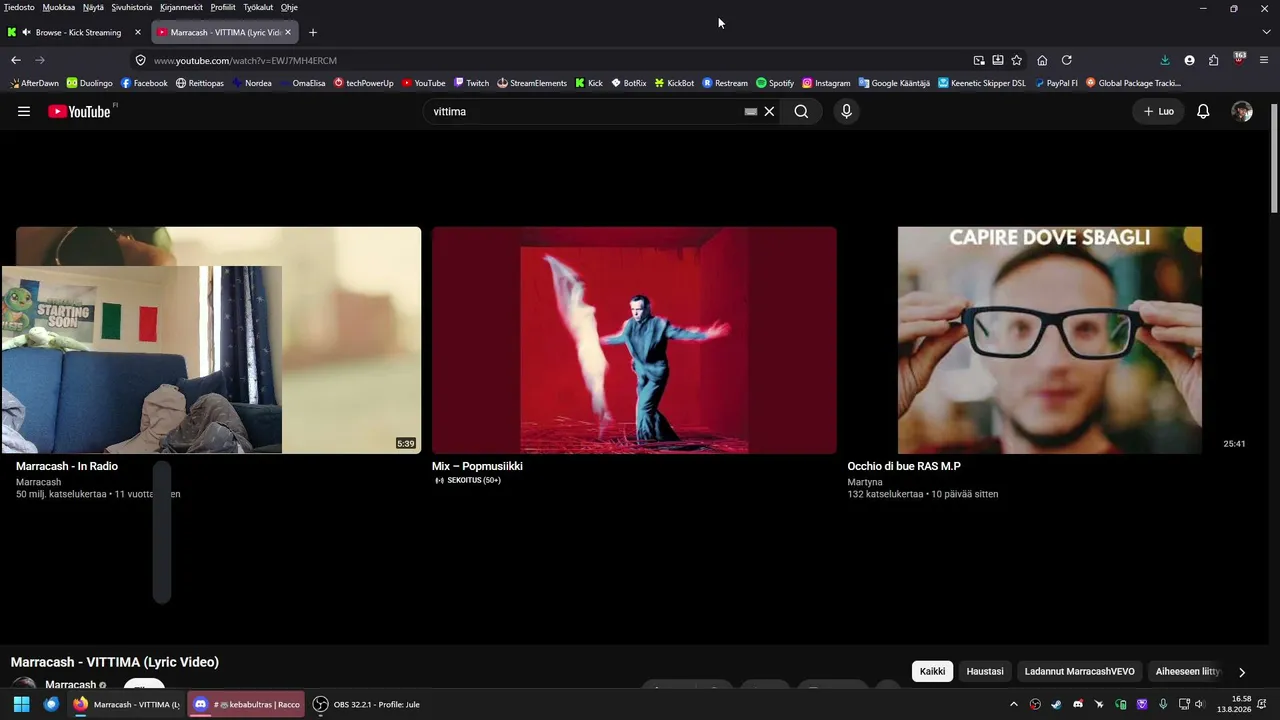Select the Ladannut MarracashVEVO chip
This screenshot has height=720, width=1280.
coord(1080,672)
